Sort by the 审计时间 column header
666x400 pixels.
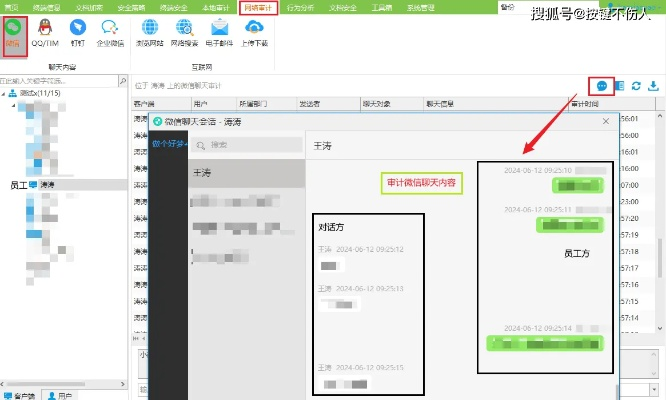[611, 104]
